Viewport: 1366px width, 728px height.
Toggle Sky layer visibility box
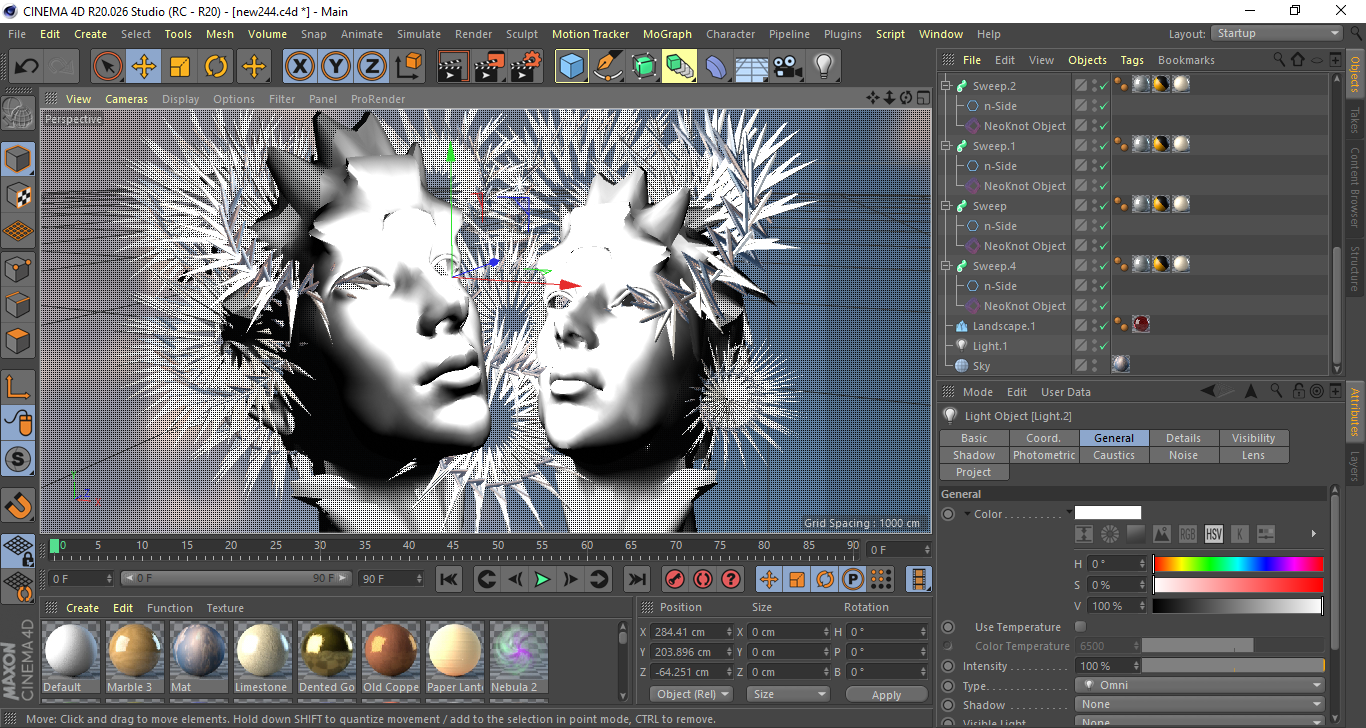[1080, 366]
